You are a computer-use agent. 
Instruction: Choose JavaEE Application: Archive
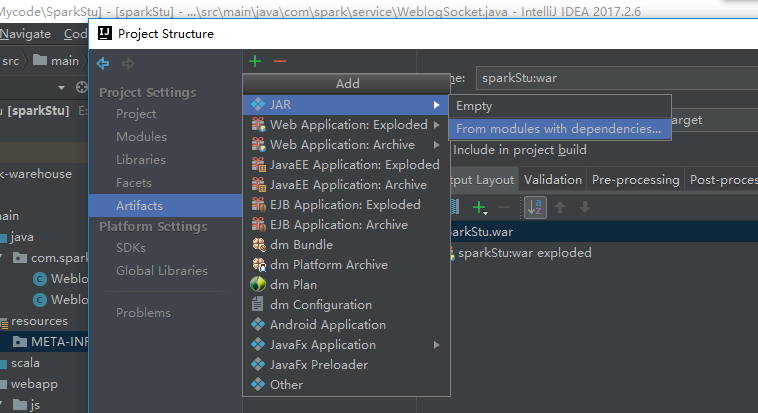[x=346, y=185]
